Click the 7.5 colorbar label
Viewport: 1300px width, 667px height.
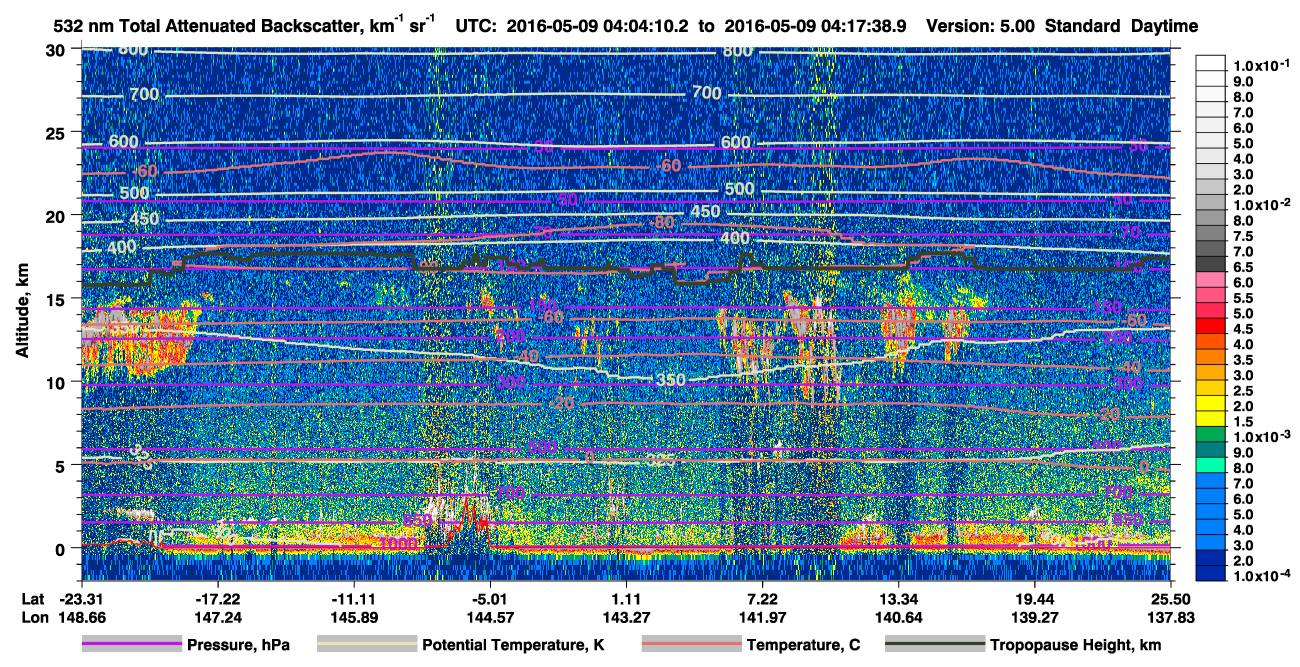pyautogui.click(x=1242, y=236)
